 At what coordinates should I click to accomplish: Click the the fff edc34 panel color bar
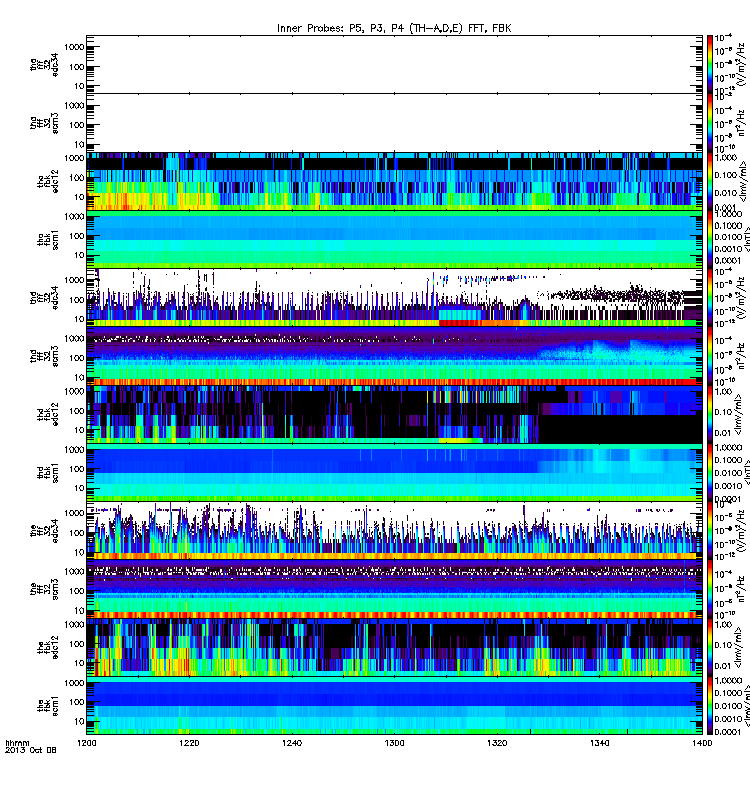[710, 531]
